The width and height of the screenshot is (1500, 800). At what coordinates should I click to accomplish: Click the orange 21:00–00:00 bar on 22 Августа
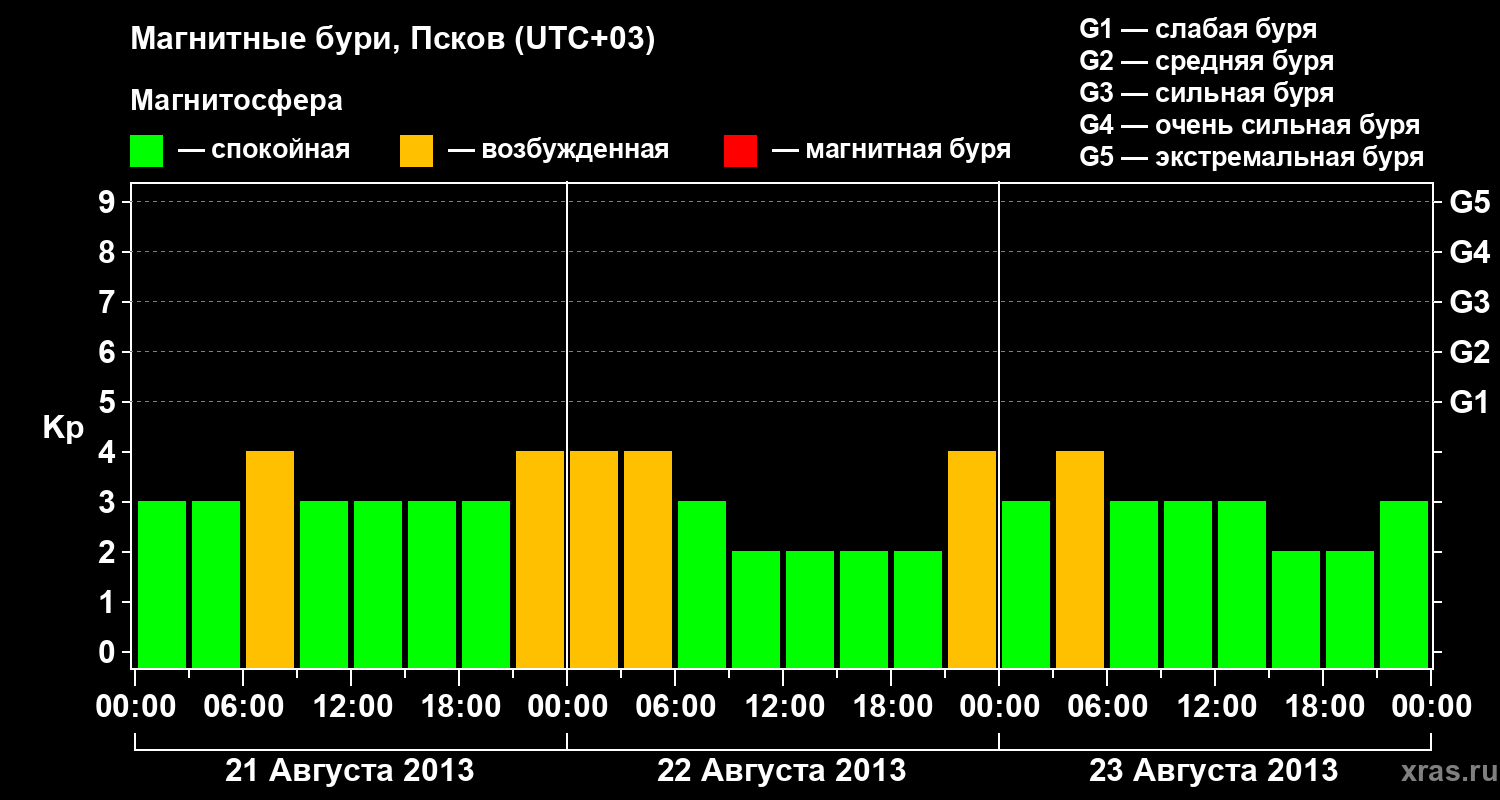coord(972,559)
